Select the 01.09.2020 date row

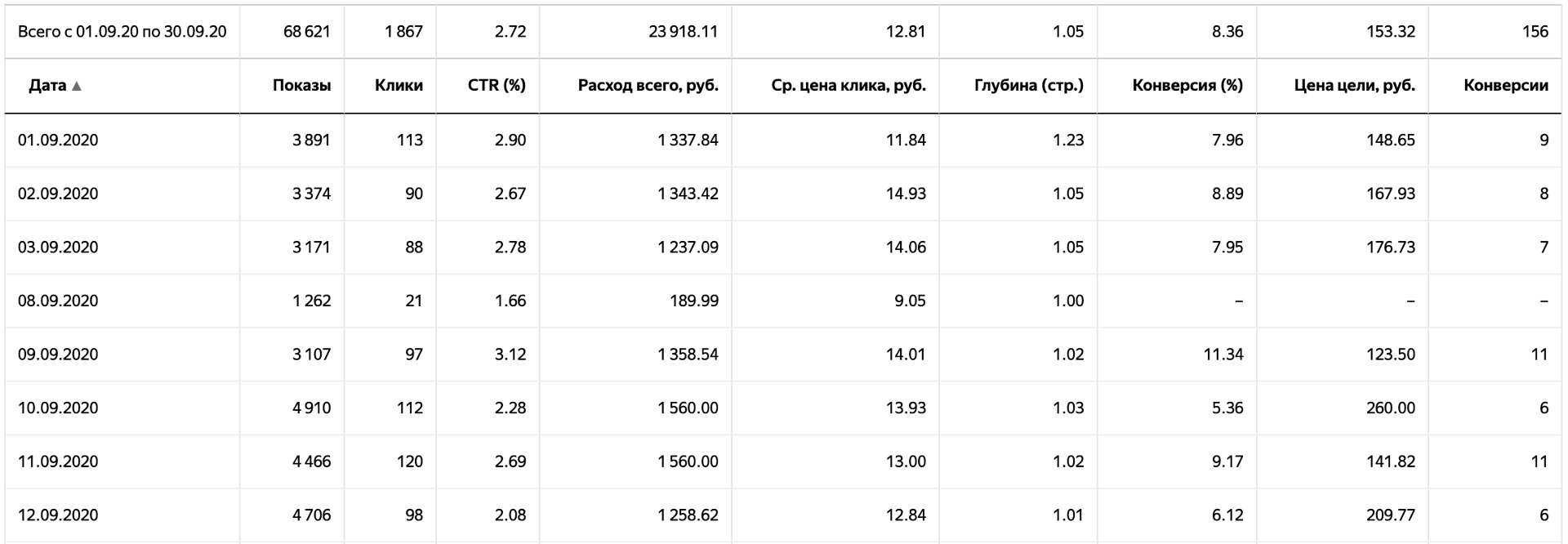(784, 140)
